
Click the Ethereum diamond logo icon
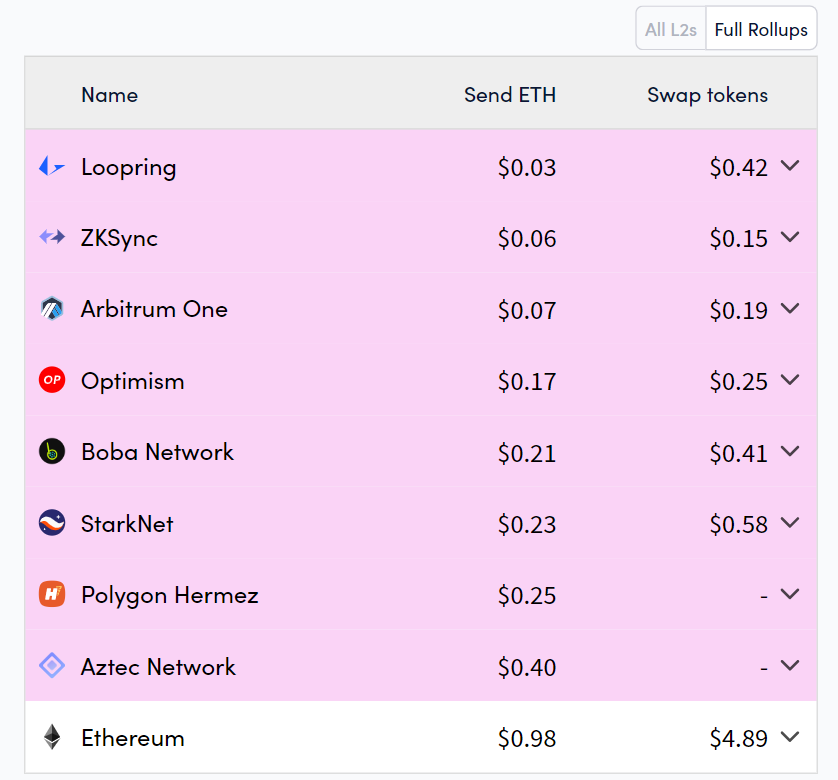pos(52,738)
